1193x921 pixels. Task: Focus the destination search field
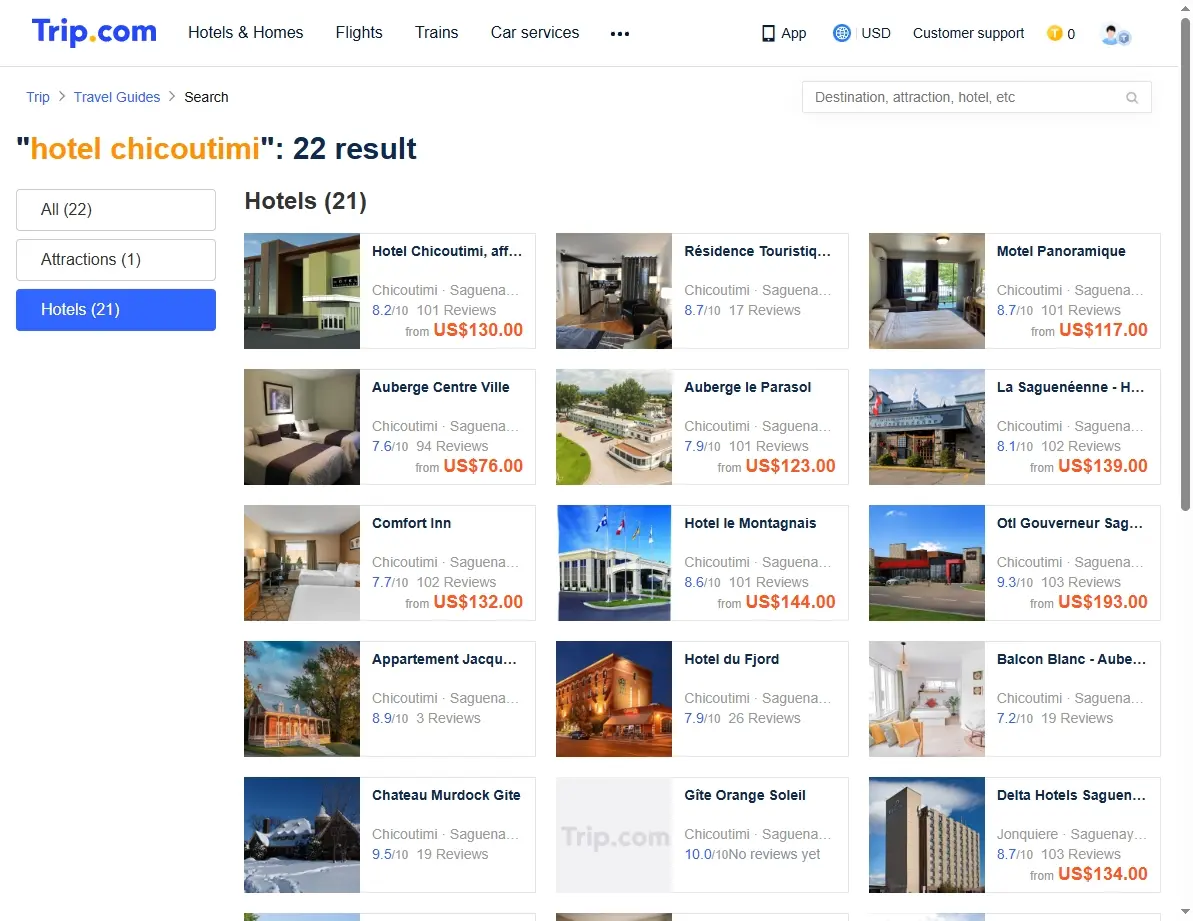coord(976,97)
